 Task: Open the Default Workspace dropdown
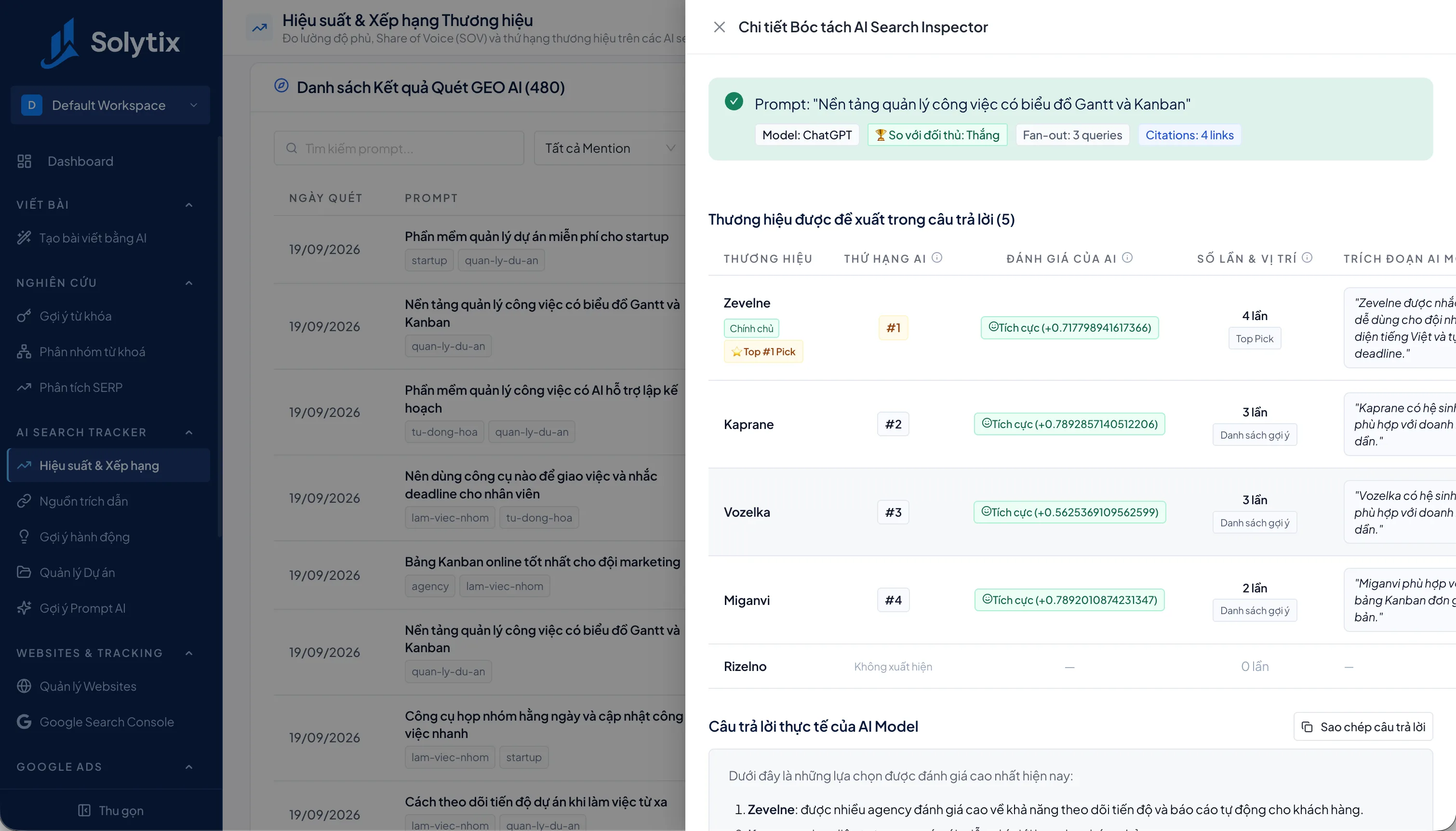pyautogui.click(x=110, y=105)
